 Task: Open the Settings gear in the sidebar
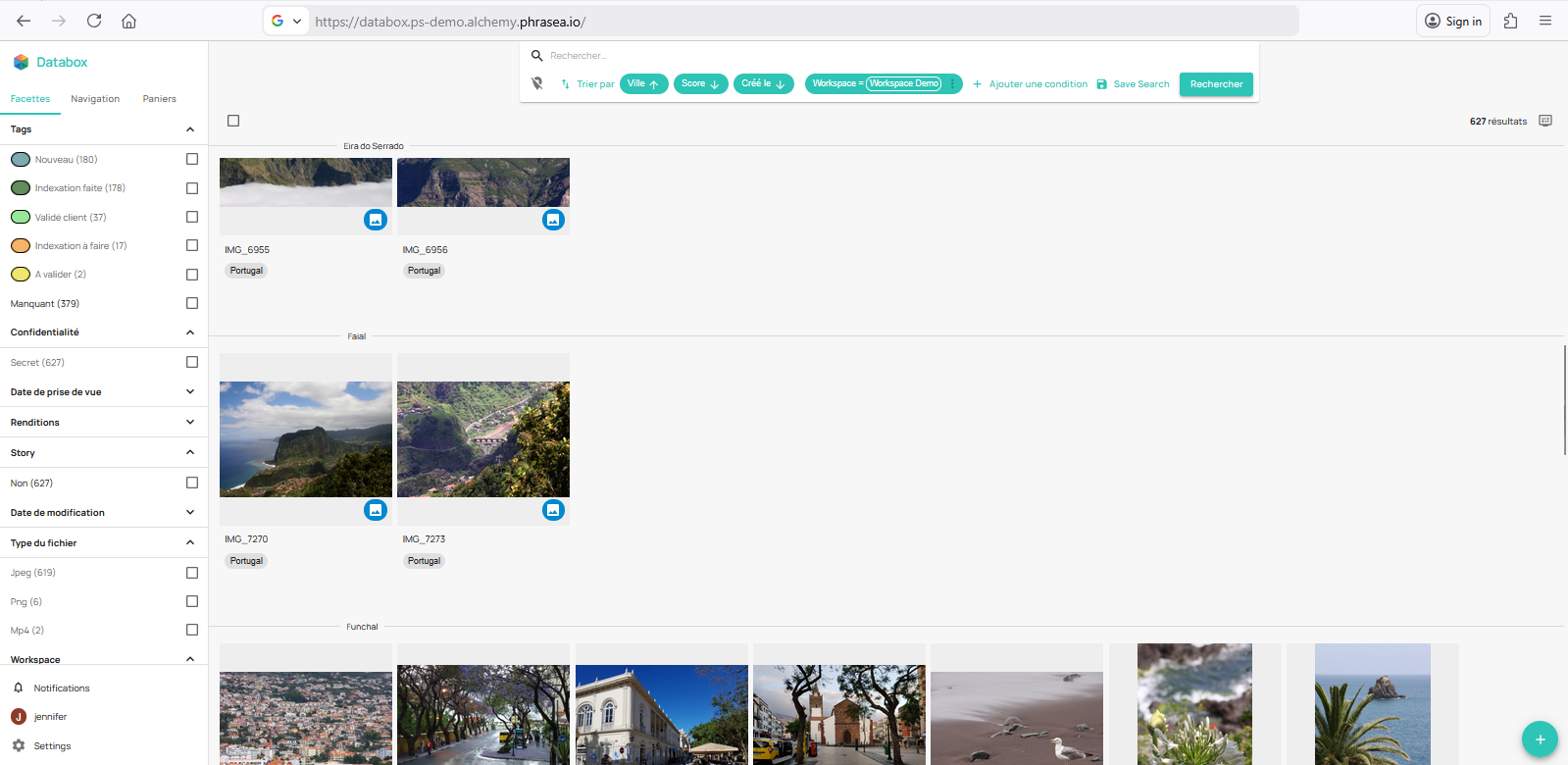(19, 745)
